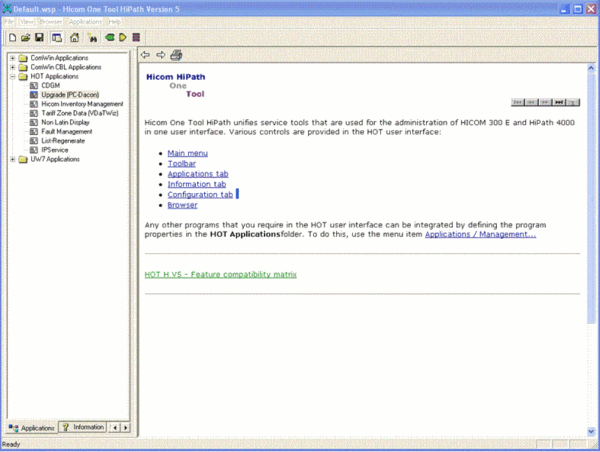The height and width of the screenshot is (452, 600).
Task: Switch to the Applications tab at bottom
Action: (32, 428)
